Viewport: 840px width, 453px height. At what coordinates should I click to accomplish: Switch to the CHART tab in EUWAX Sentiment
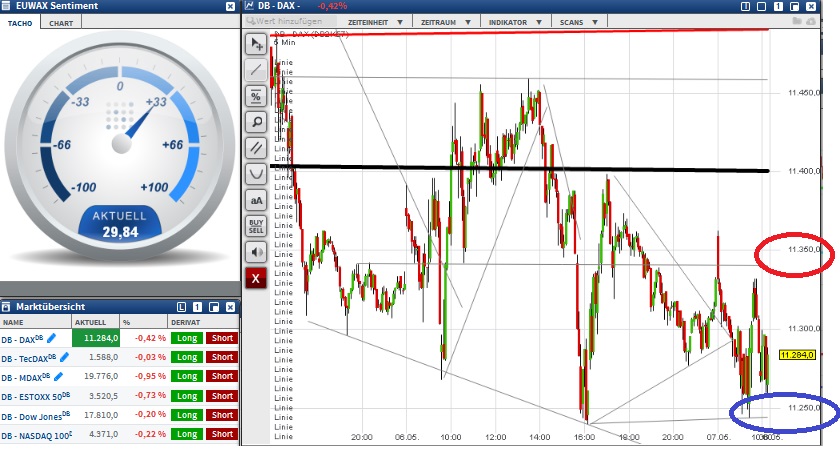61,24
